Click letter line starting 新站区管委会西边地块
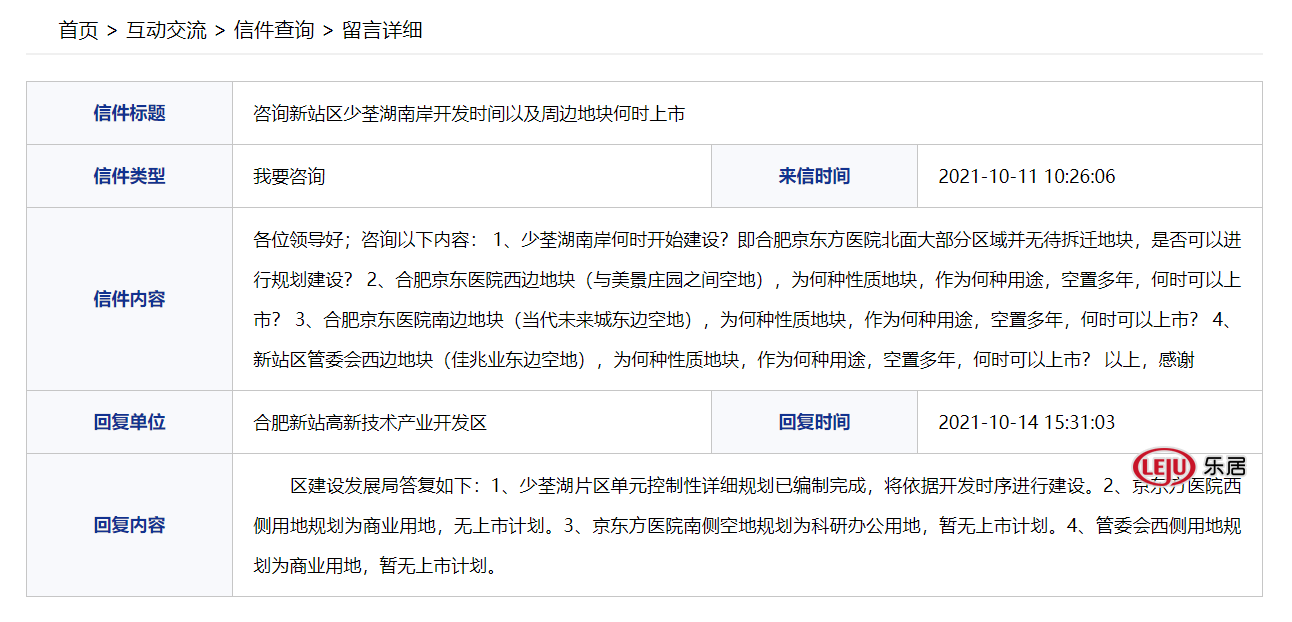 click(724, 360)
